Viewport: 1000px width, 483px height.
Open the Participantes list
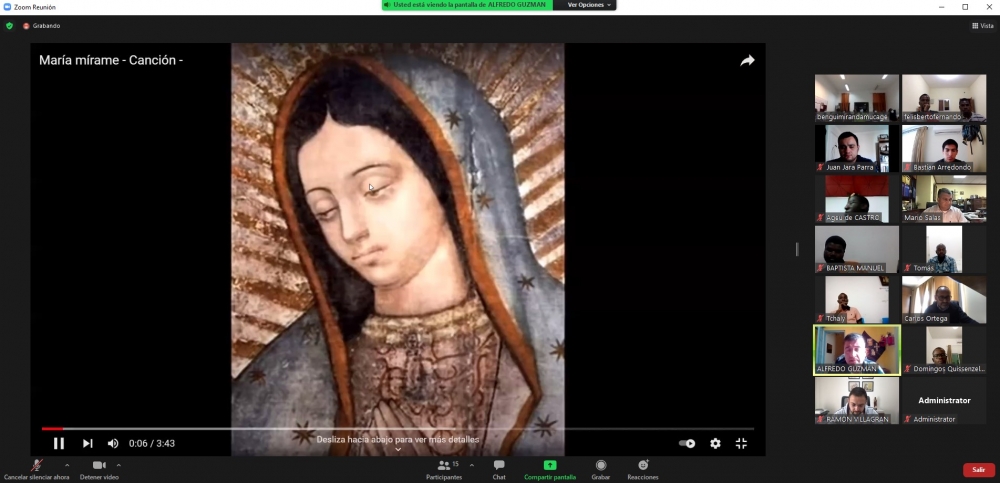[444, 469]
